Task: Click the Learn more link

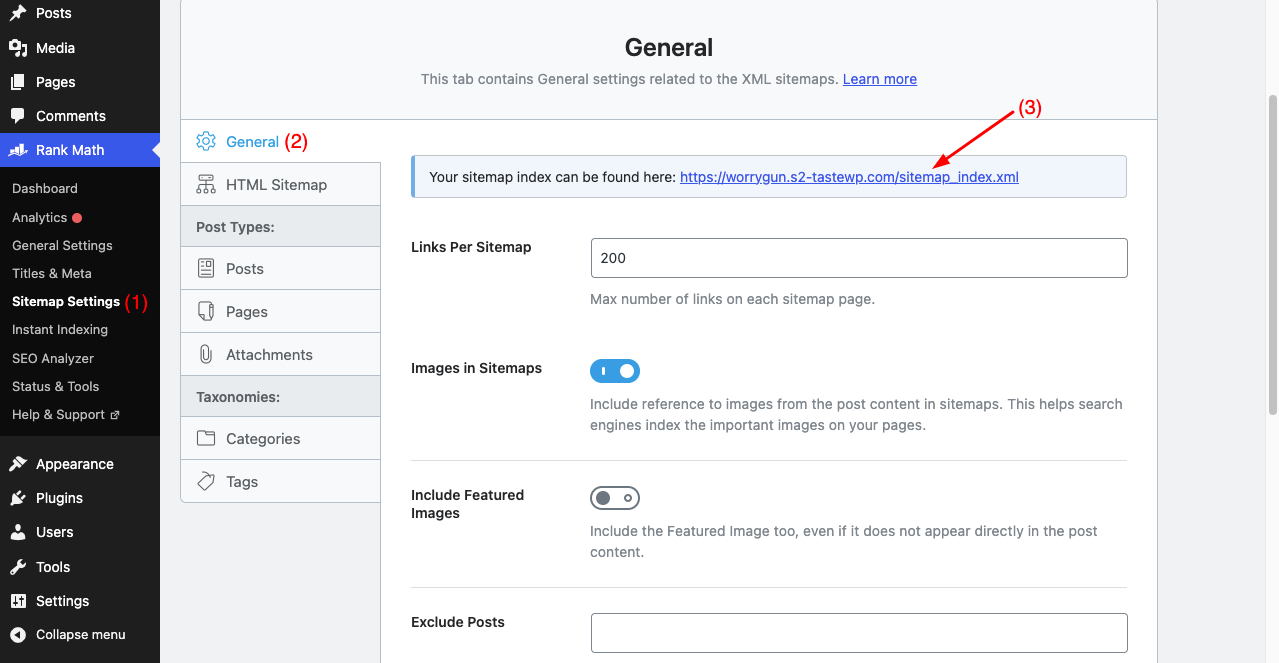Action: click(880, 79)
